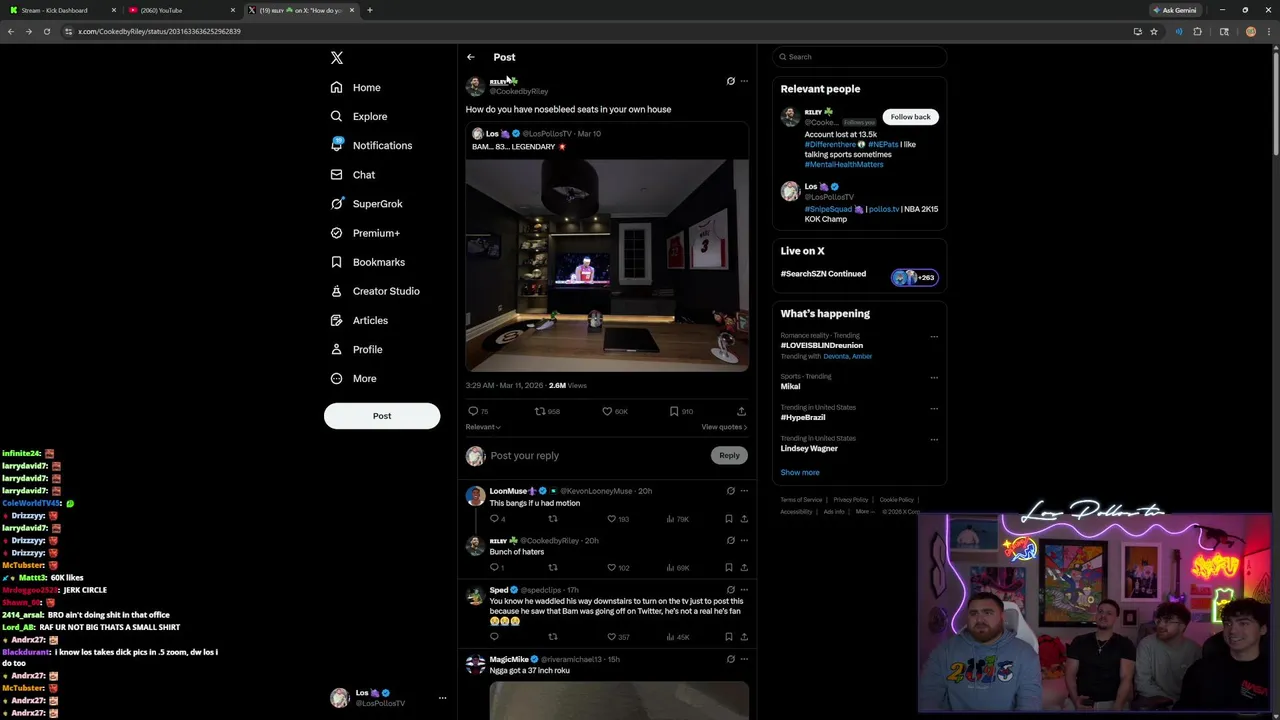Open SuperGrok in the sidebar

[366, 203]
